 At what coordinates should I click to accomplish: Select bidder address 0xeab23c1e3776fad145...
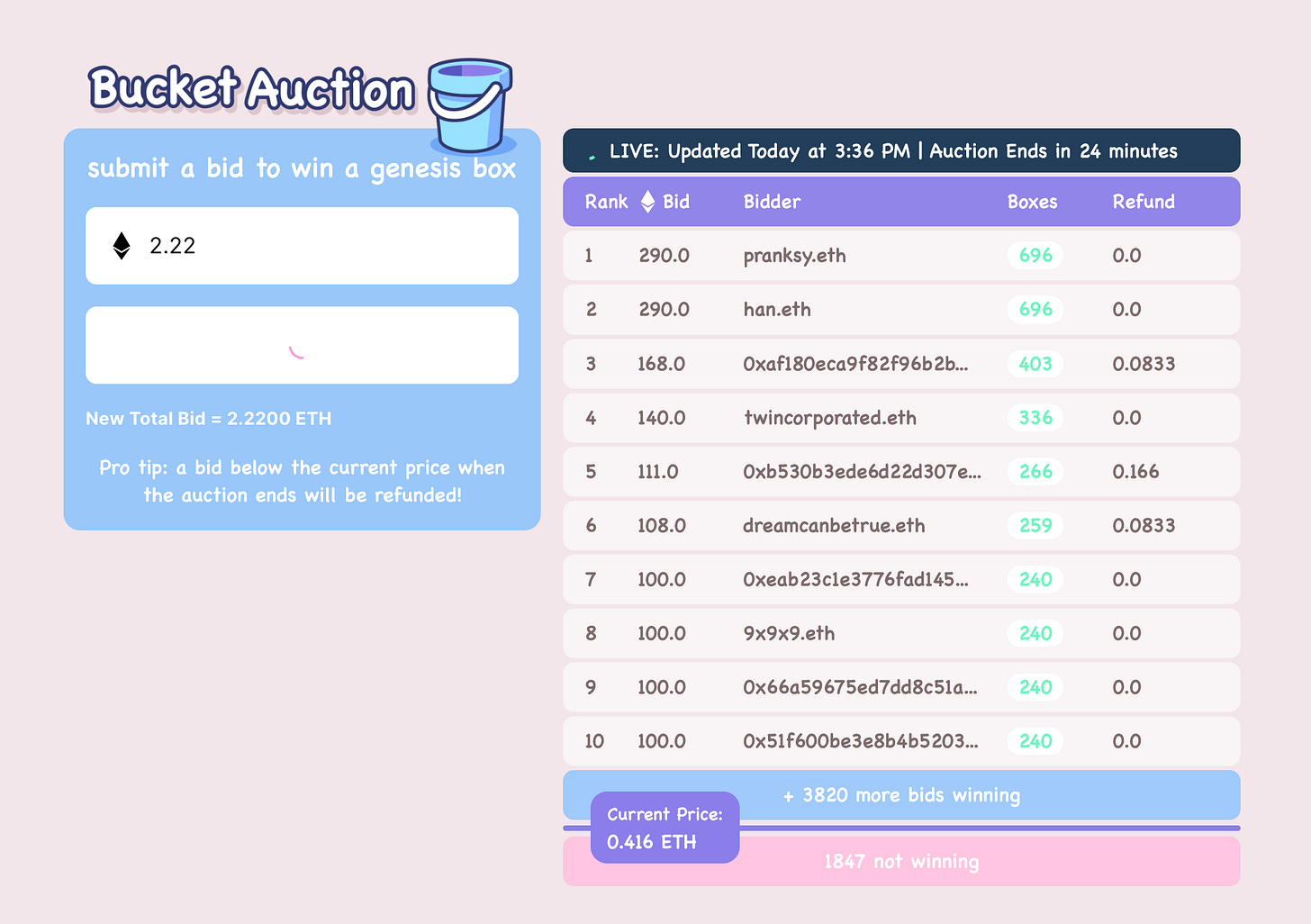click(855, 580)
